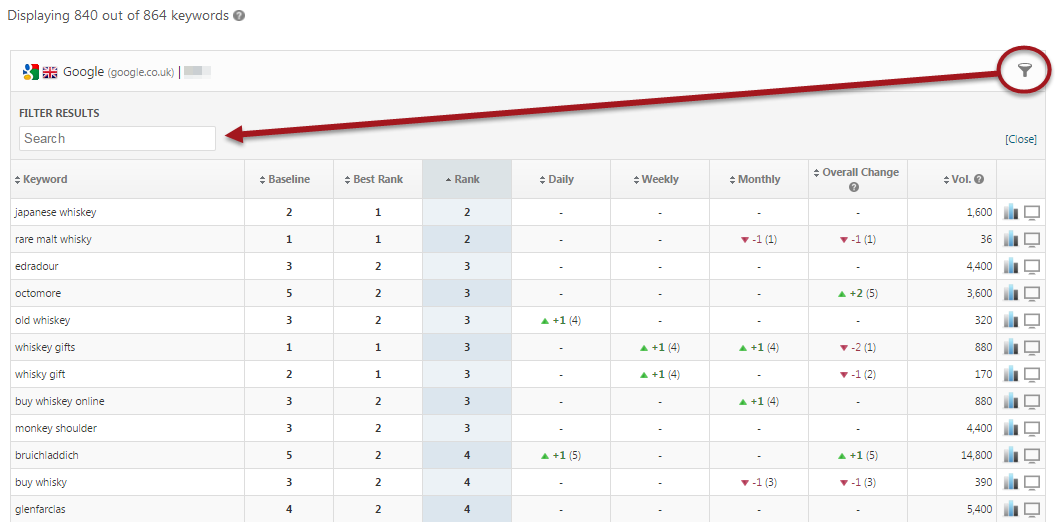Click keyword 'japanese whiskey'
The width and height of the screenshot is (1057, 522).
coord(55,212)
